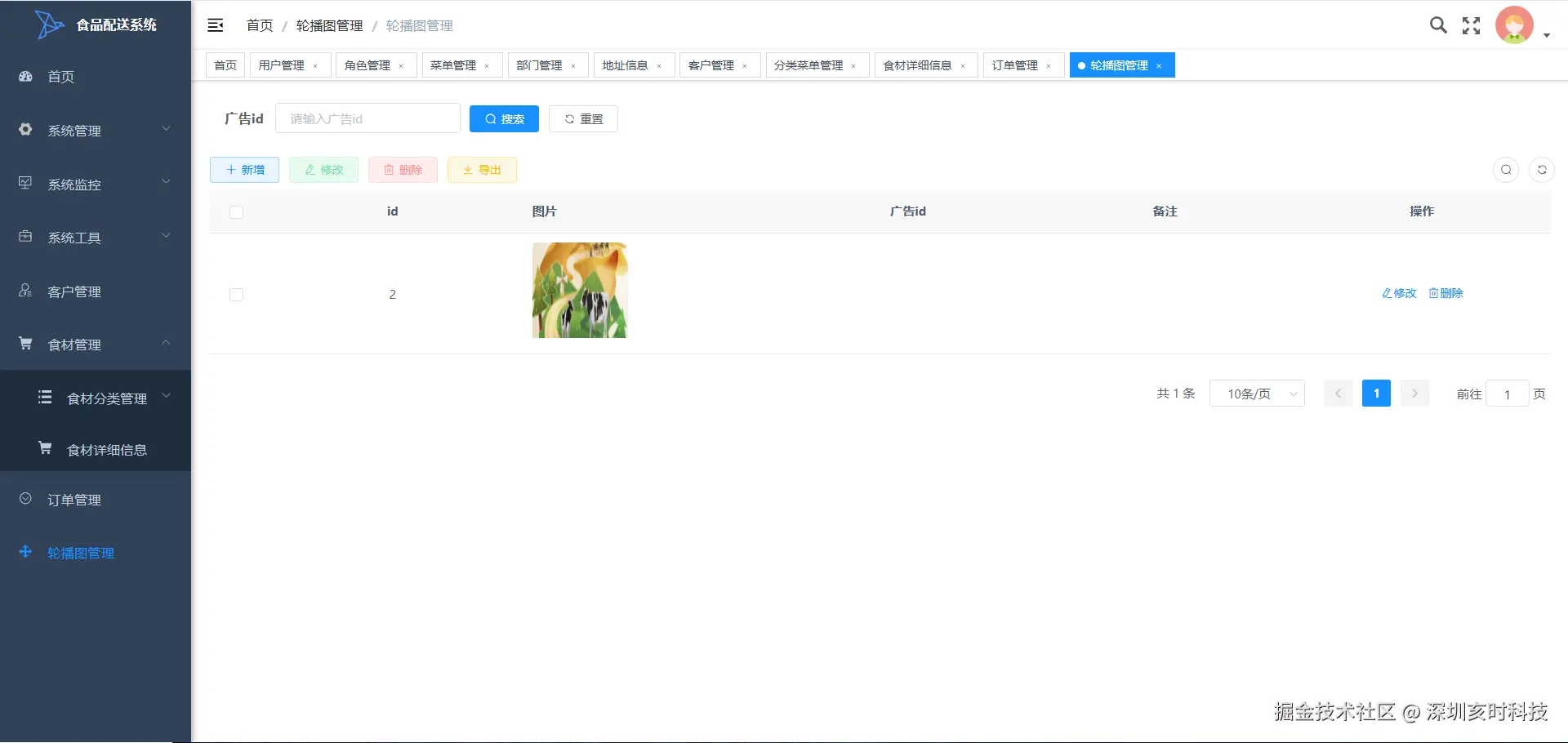Type in the 请输入广告id input field
This screenshot has height=743, width=1568.
[367, 118]
